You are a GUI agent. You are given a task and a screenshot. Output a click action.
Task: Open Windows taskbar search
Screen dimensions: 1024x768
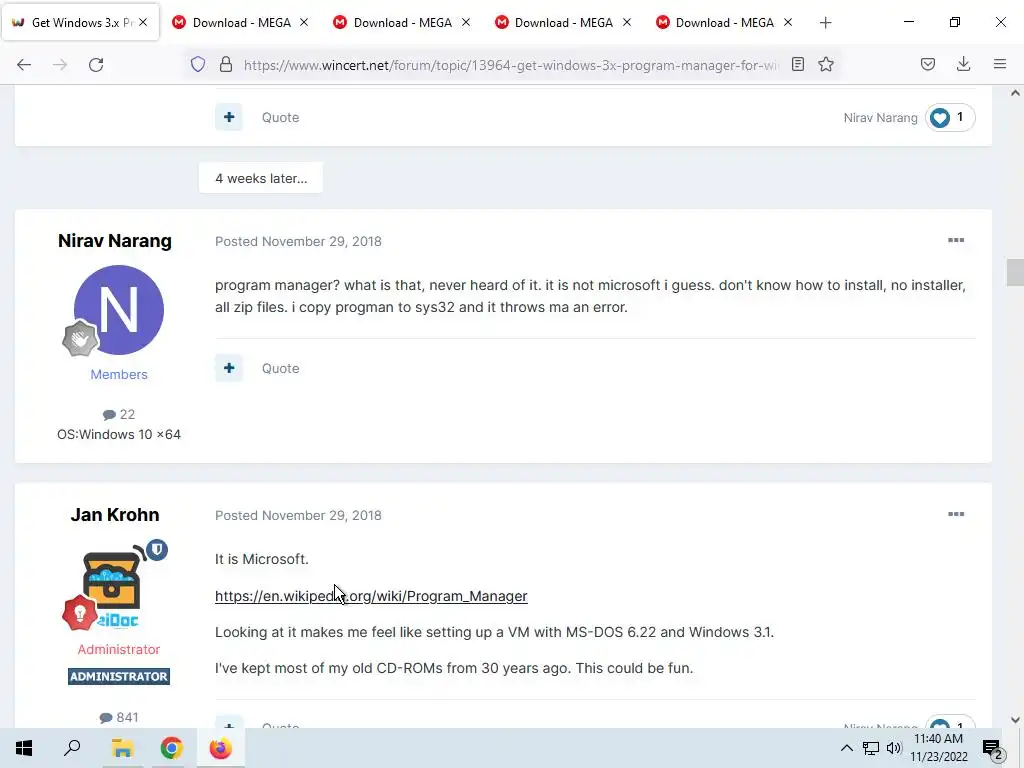[72, 748]
